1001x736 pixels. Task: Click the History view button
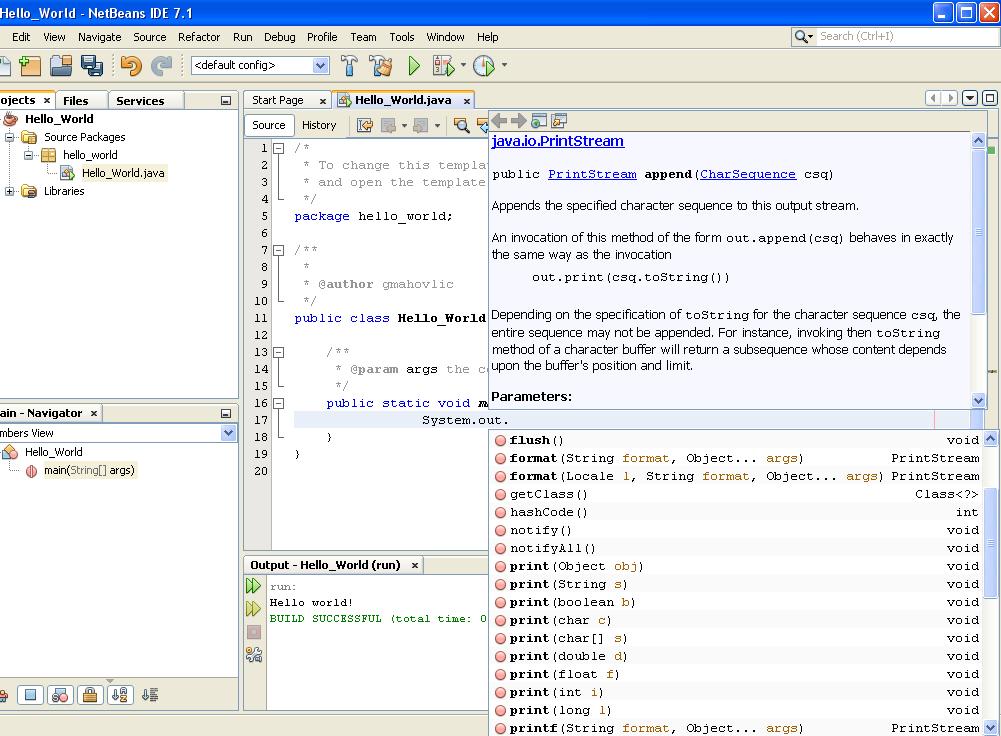[319, 125]
